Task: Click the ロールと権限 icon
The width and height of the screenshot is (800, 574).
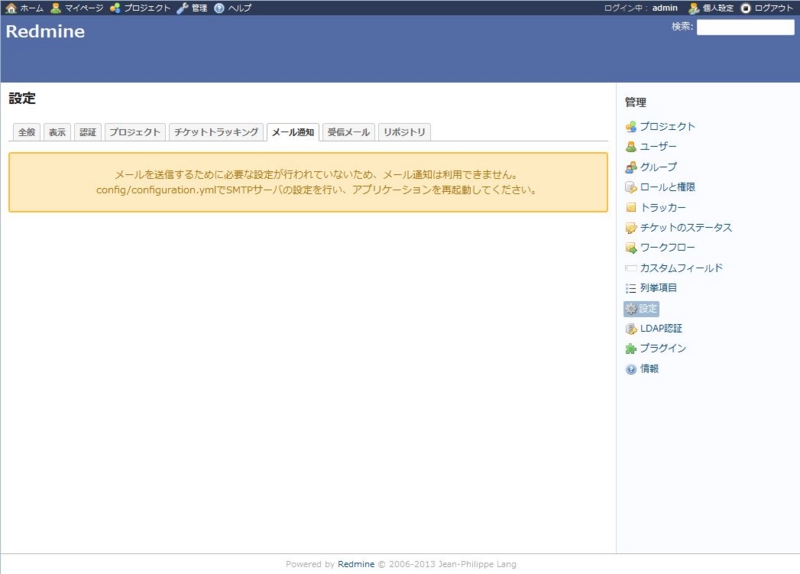Action: pyautogui.click(x=631, y=187)
